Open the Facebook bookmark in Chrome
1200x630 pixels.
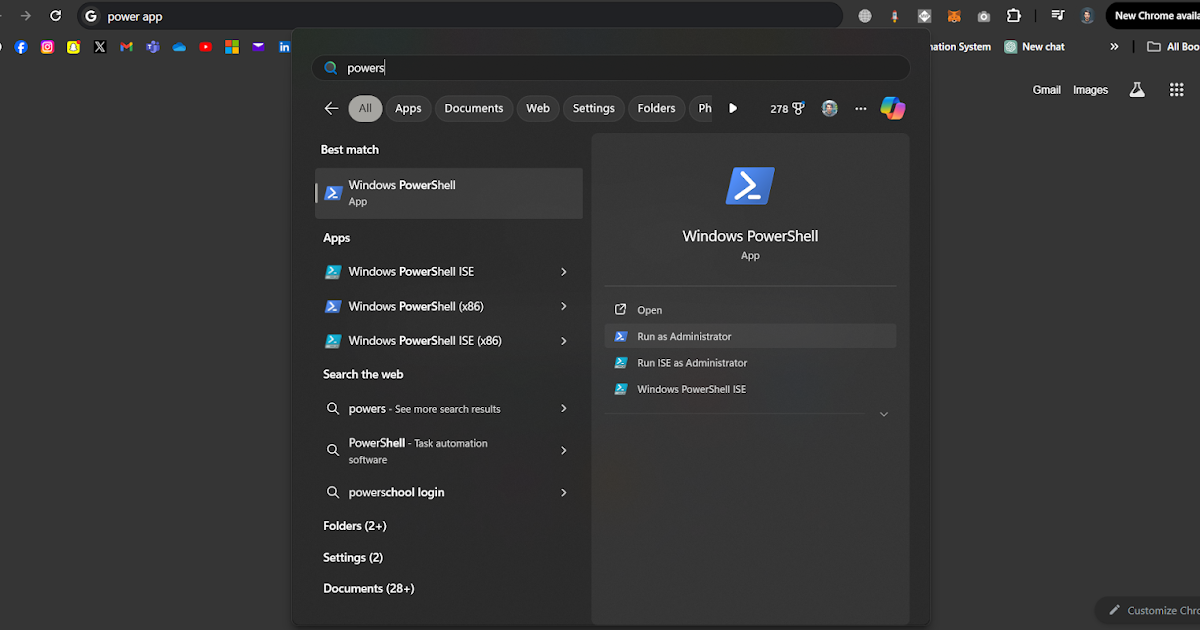coord(21,47)
